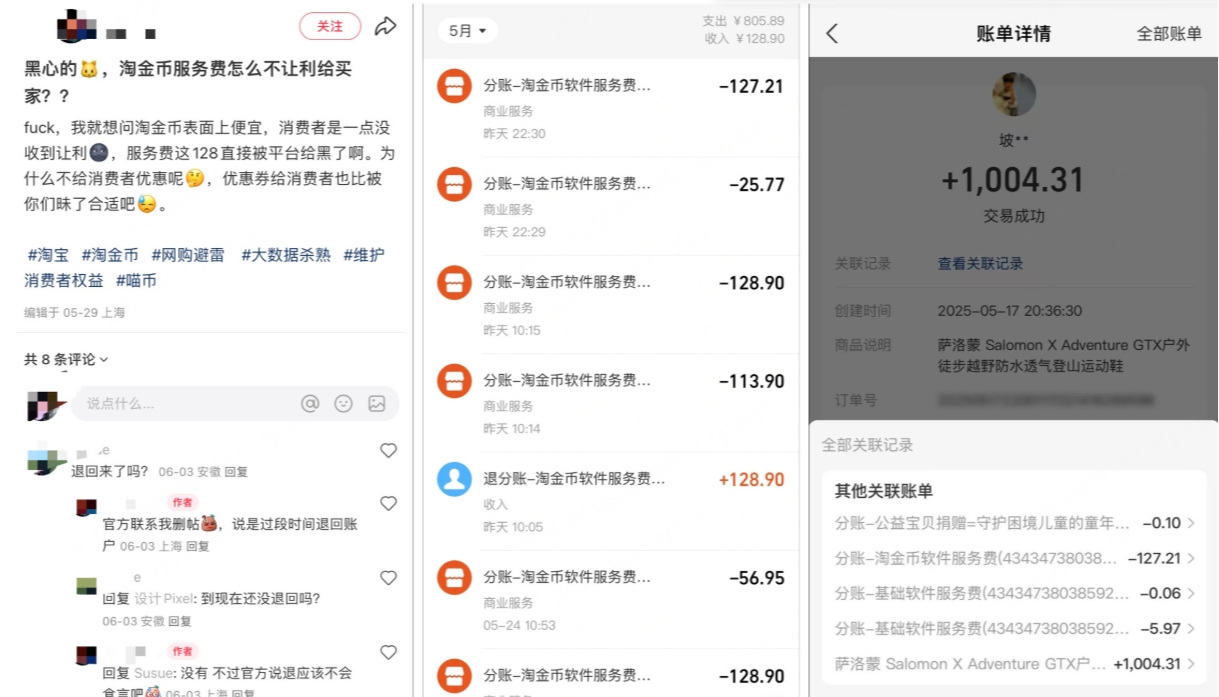This screenshot has width=1219, height=697.
Task: Go back from 账单详情 page
Action: tap(832, 33)
